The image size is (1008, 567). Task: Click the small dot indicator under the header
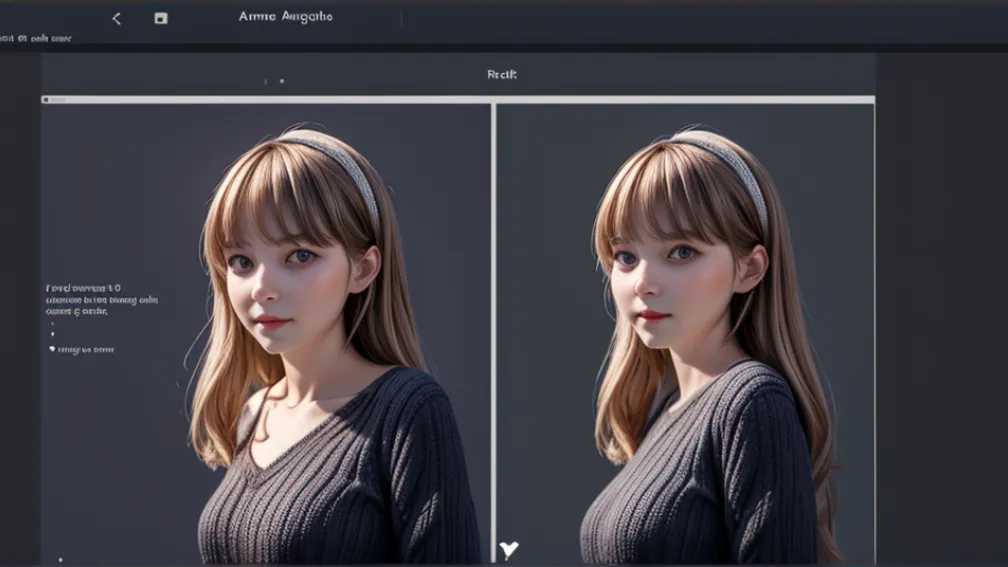[x=282, y=81]
